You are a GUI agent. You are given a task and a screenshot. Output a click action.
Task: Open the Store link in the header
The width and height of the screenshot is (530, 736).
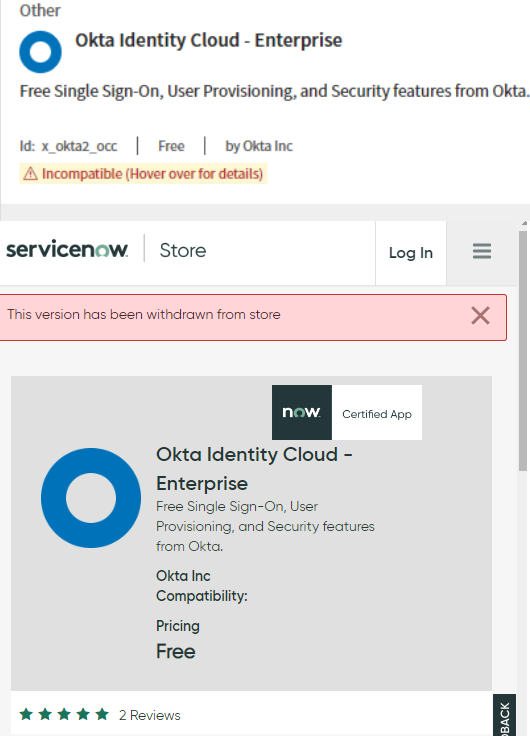click(183, 250)
